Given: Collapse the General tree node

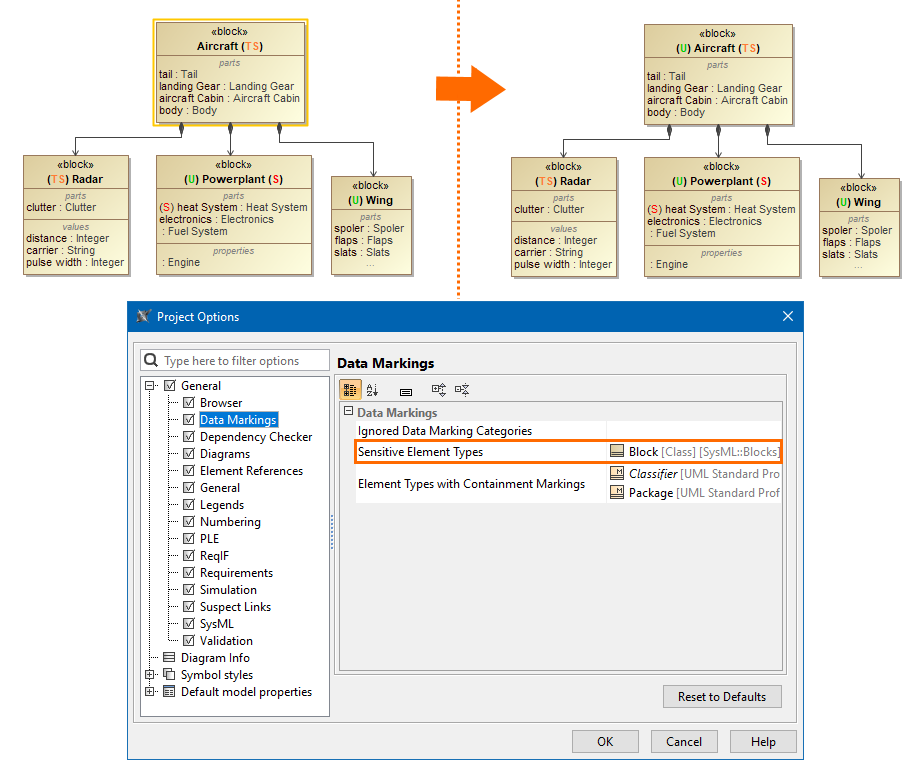Looking at the screenshot, I should click(x=150, y=386).
